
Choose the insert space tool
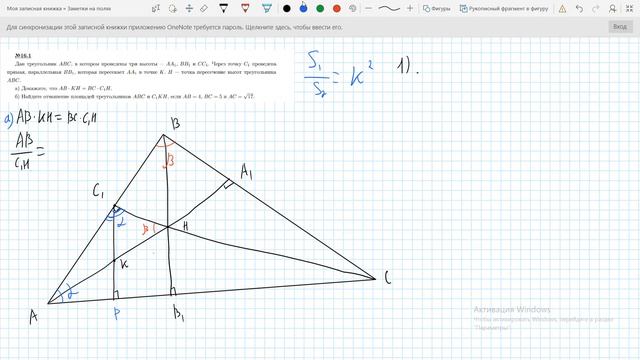pos(189,8)
